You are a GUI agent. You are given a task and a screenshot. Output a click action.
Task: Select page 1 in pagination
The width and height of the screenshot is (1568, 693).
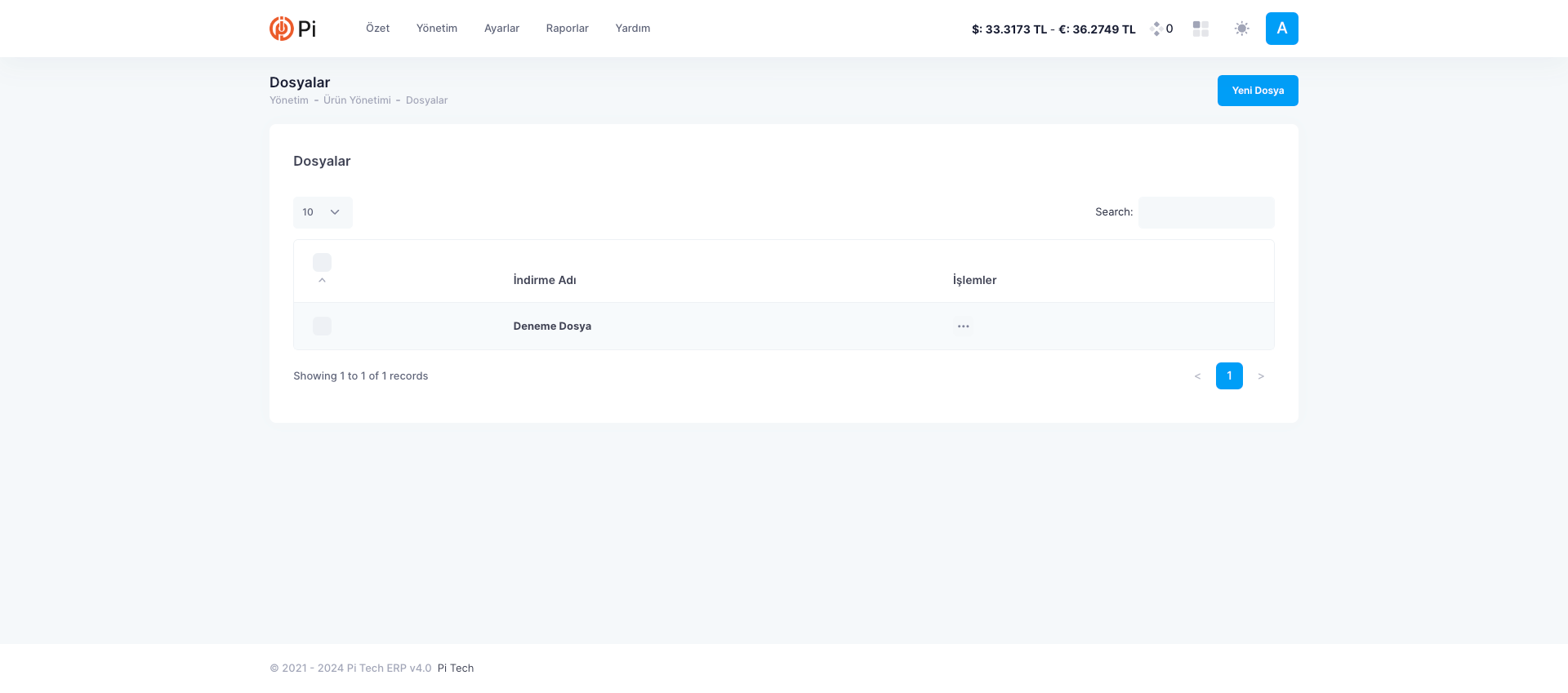1228,376
